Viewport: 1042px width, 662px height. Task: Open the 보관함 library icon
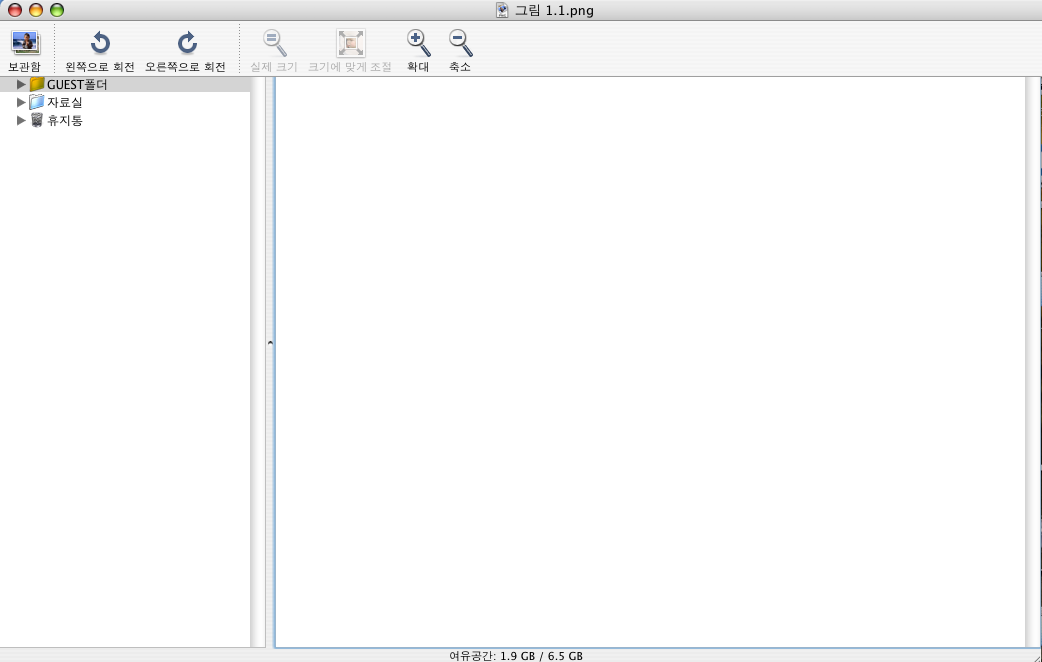point(24,43)
